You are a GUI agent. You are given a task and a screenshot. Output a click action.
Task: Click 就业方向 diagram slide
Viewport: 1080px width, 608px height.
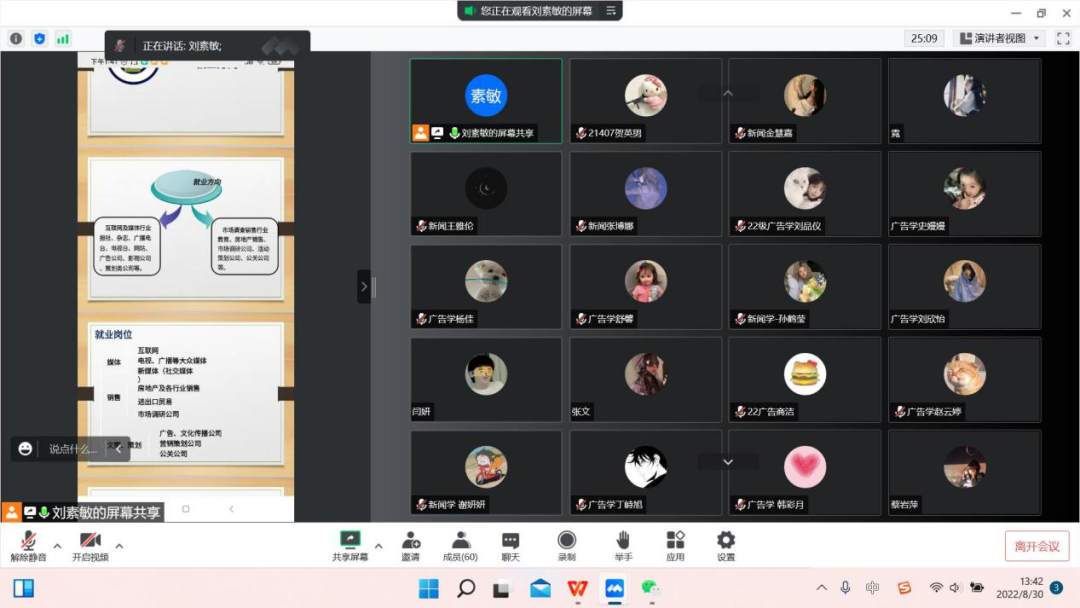tap(186, 229)
